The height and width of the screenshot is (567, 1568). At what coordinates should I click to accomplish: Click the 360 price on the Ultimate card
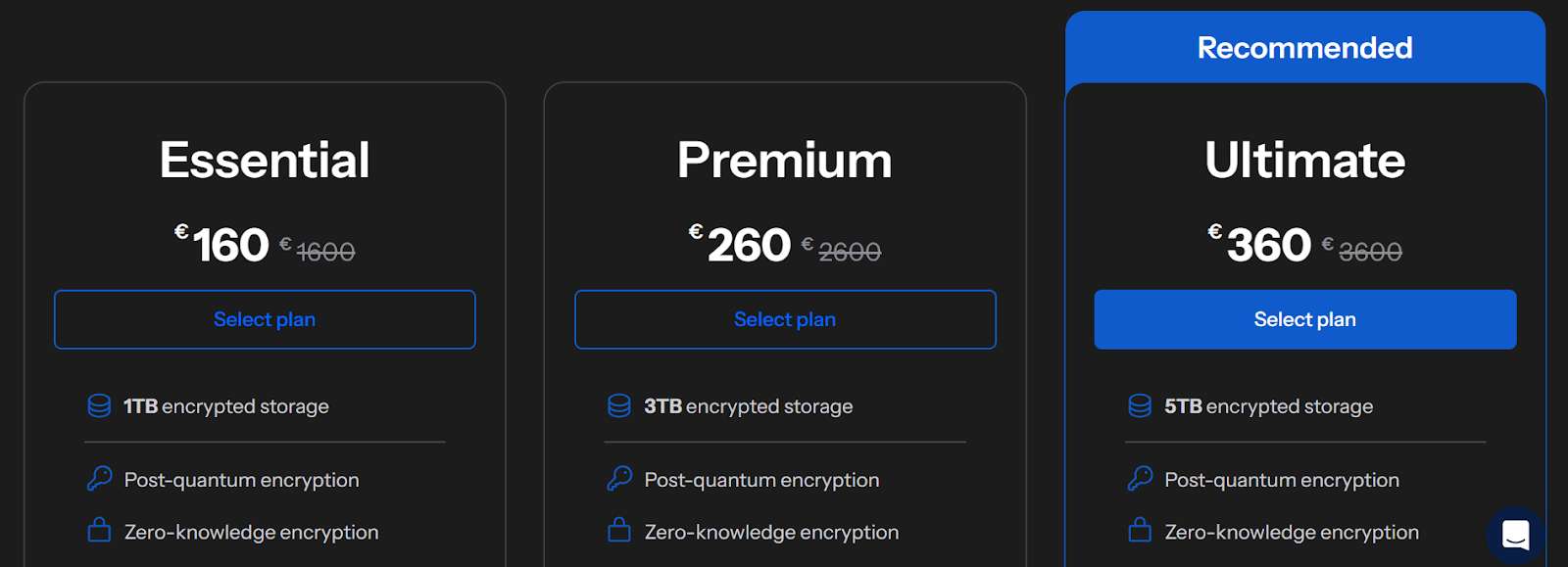pyautogui.click(x=1269, y=244)
